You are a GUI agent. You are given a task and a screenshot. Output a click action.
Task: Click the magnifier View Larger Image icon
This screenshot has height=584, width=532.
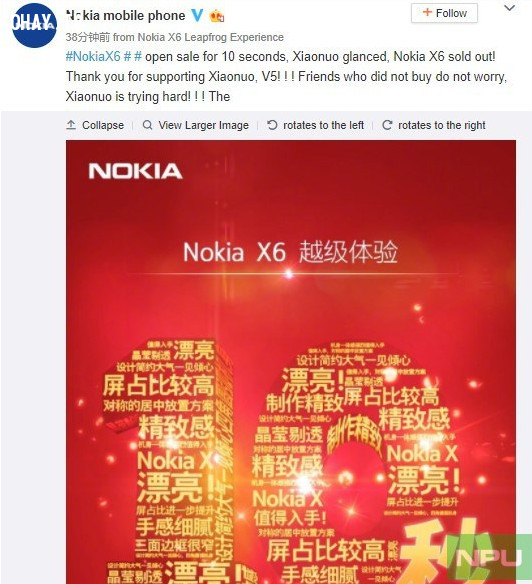148,125
